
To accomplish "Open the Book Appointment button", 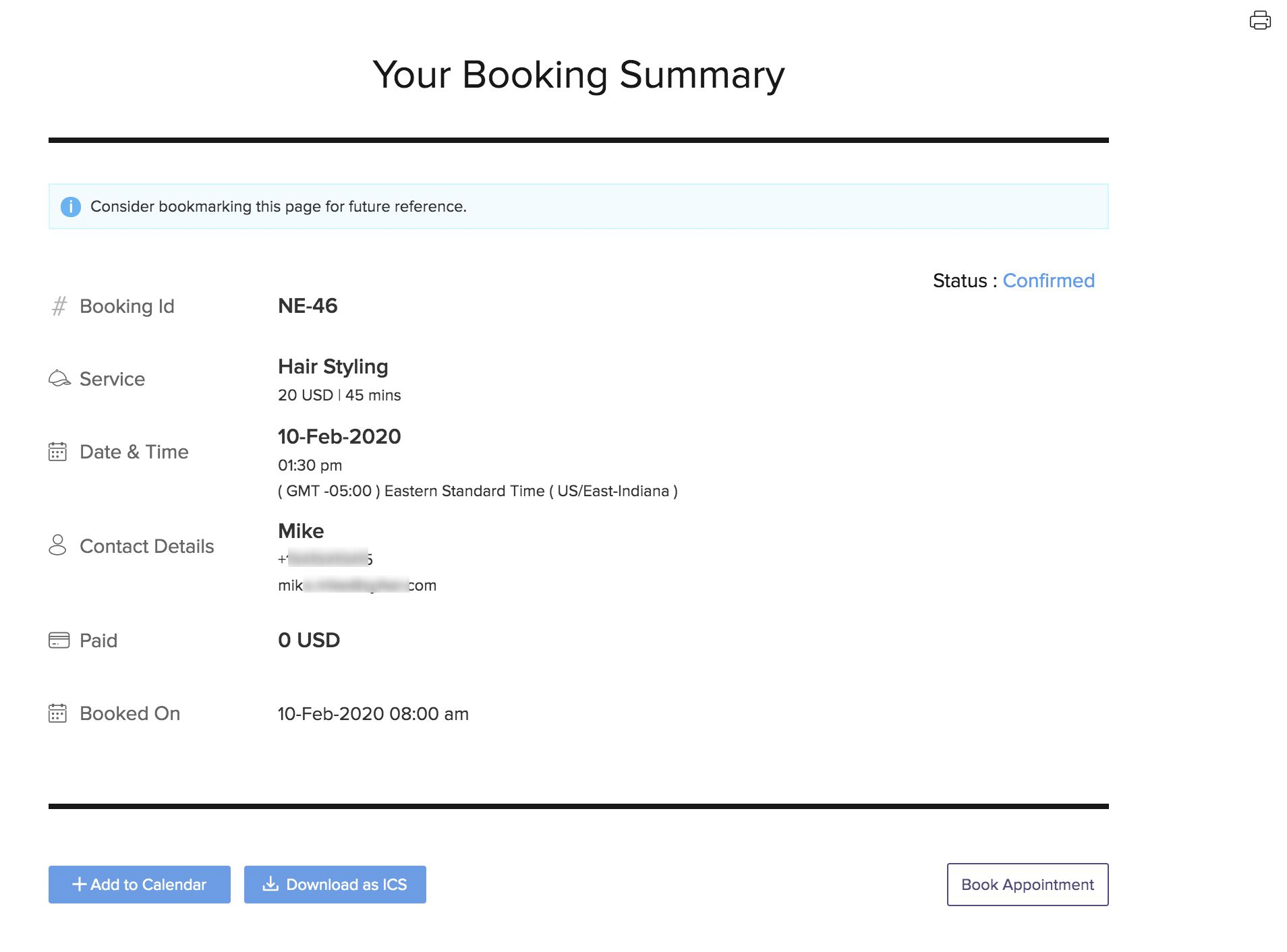I will point(1027,884).
